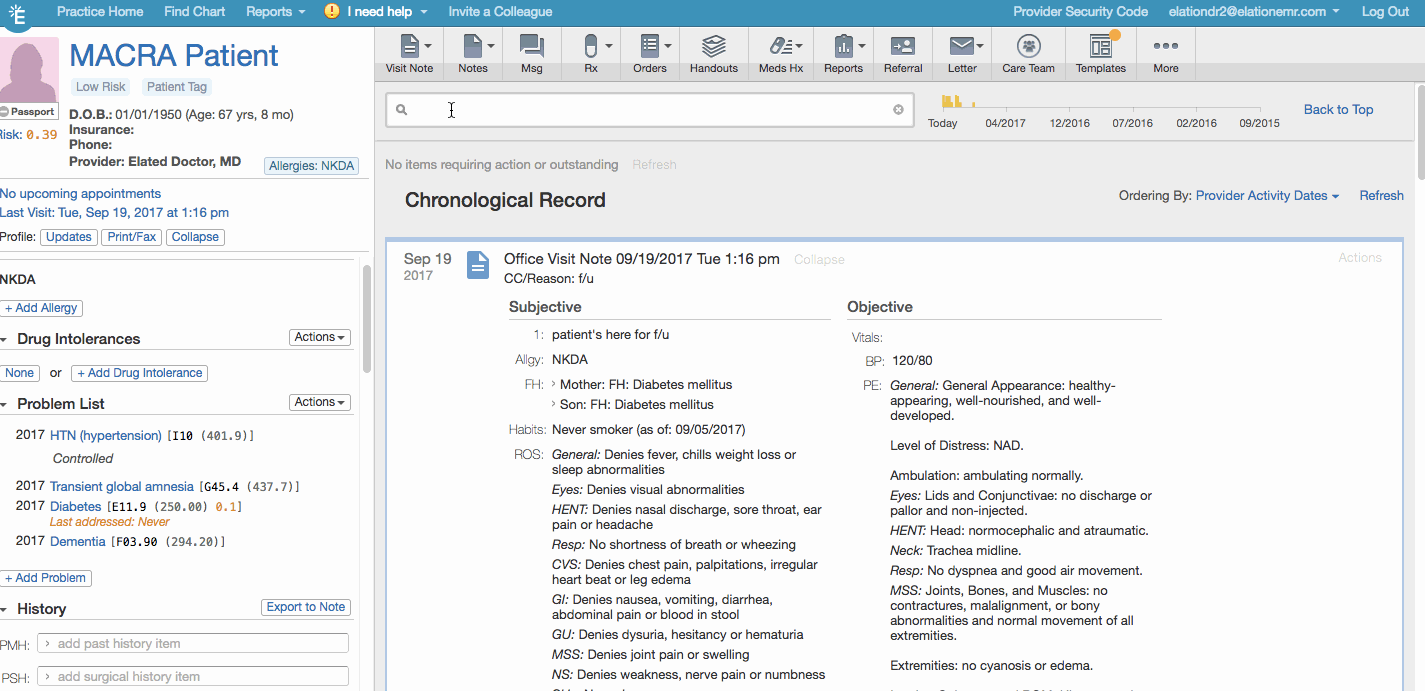1425x691 pixels.
Task: Open the top Reports menu
Action: [275, 12]
